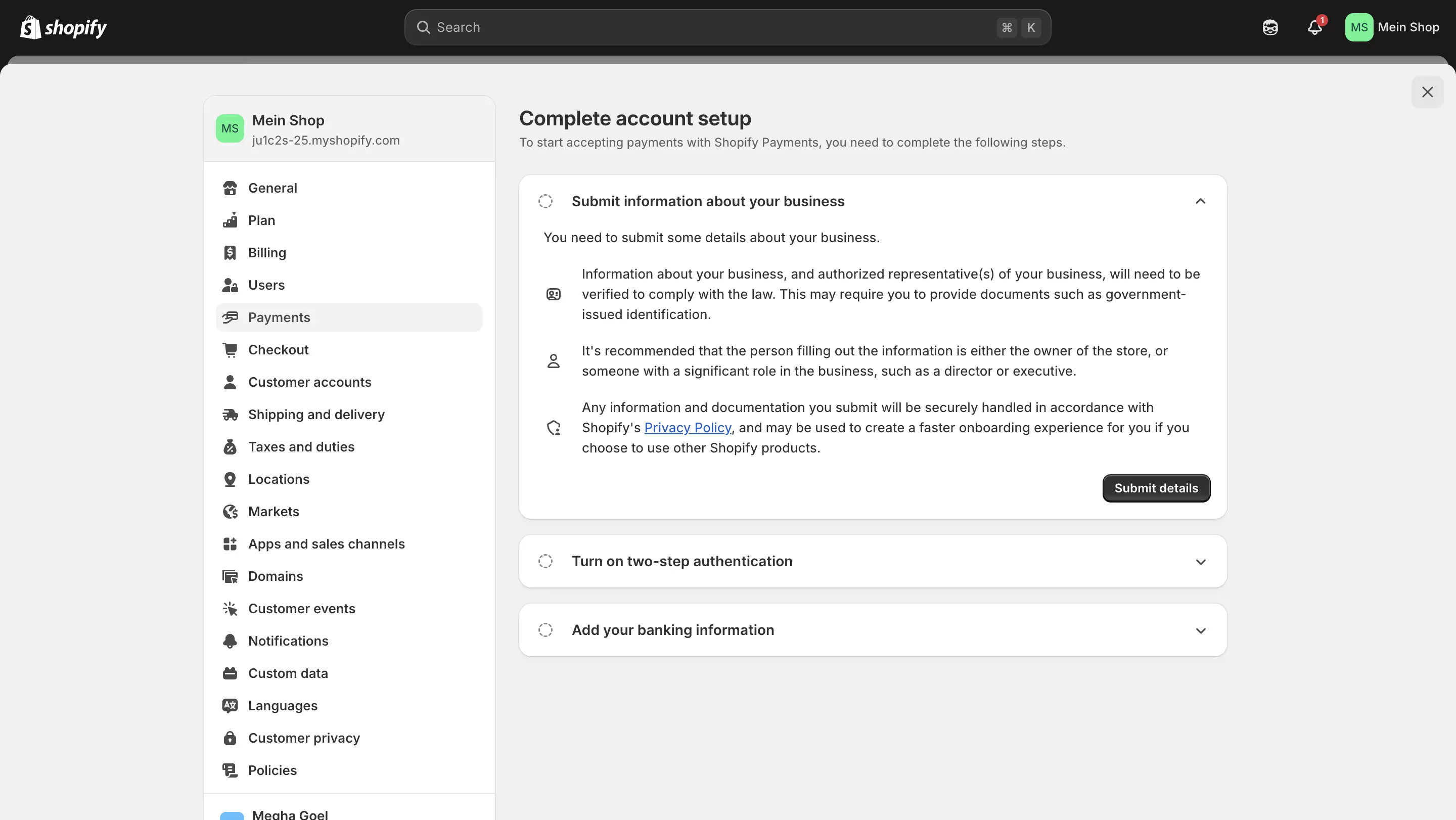Image resolution: width=1456 pixels, height=820 pixels.
Task: Select Payments in the sidebar
Action: pos(349,317)
